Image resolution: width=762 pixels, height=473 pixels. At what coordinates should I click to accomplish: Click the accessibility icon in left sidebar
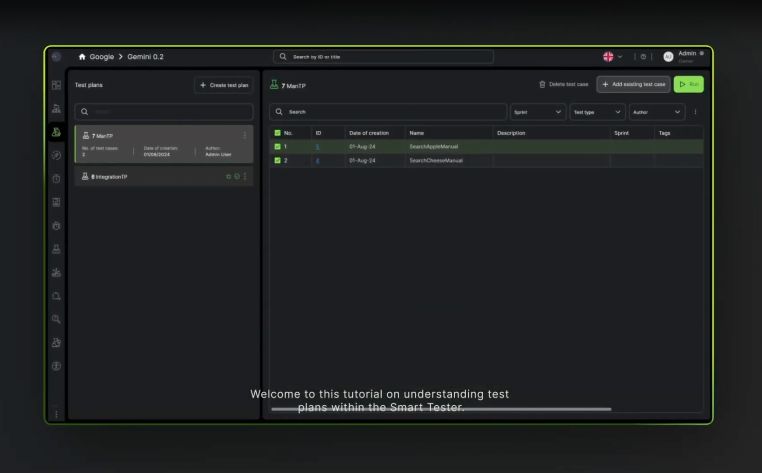pyautogui.click(x=56, y=366)
